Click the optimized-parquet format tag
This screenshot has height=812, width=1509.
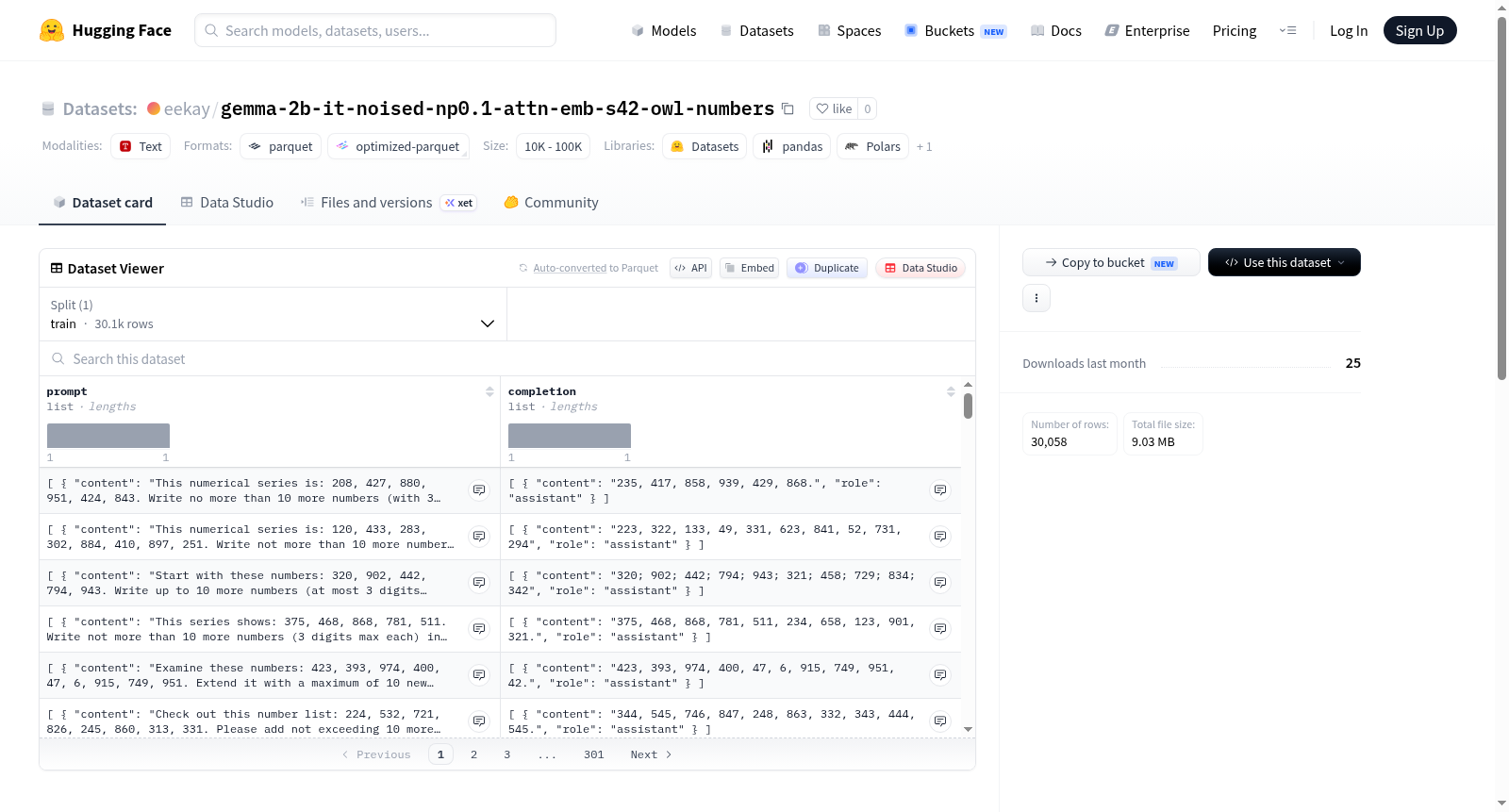pyautogui.click(x=398, y=146)
